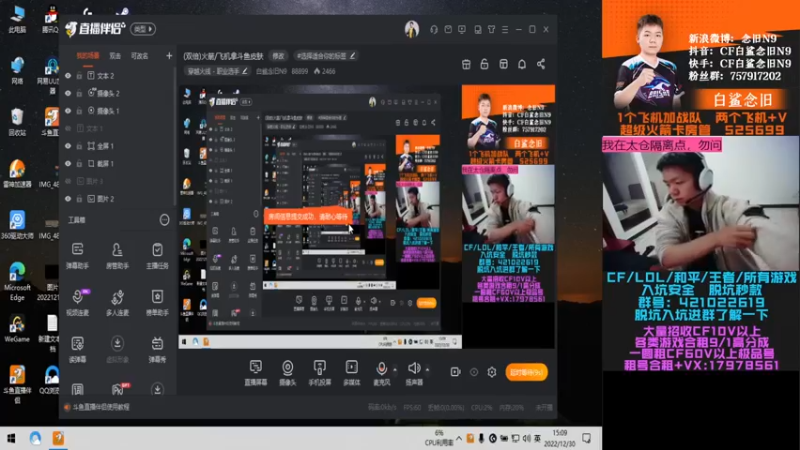800x450 pixels.
Task: Open the mode dropdown beside the 直播伴侣 logo
Action: coord(143,29)
